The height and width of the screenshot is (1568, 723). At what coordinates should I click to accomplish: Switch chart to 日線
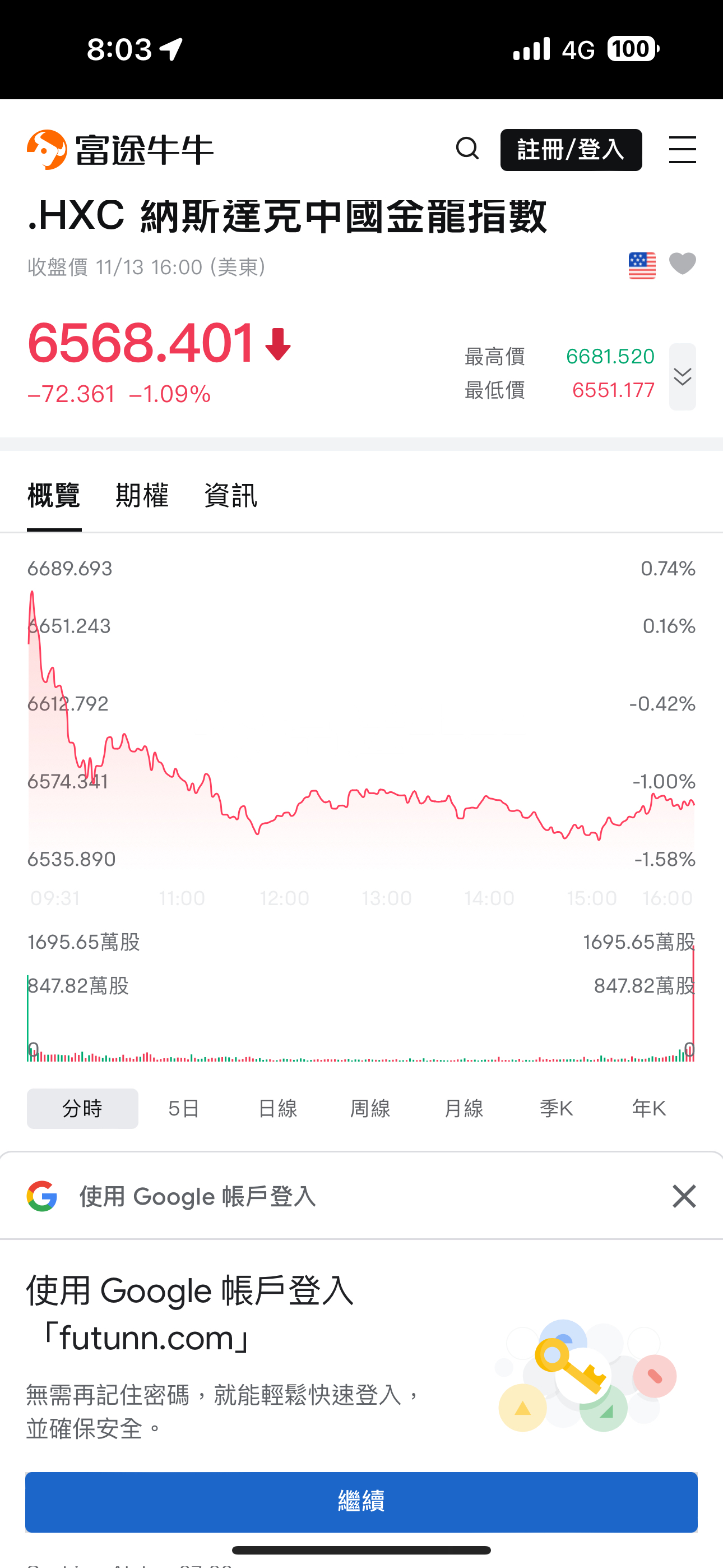[x=277, y=1109]
